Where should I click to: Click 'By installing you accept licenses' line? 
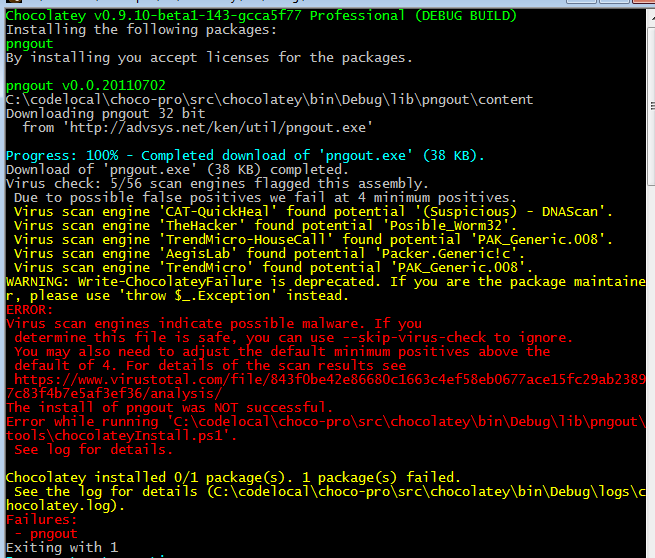point(209,58)
